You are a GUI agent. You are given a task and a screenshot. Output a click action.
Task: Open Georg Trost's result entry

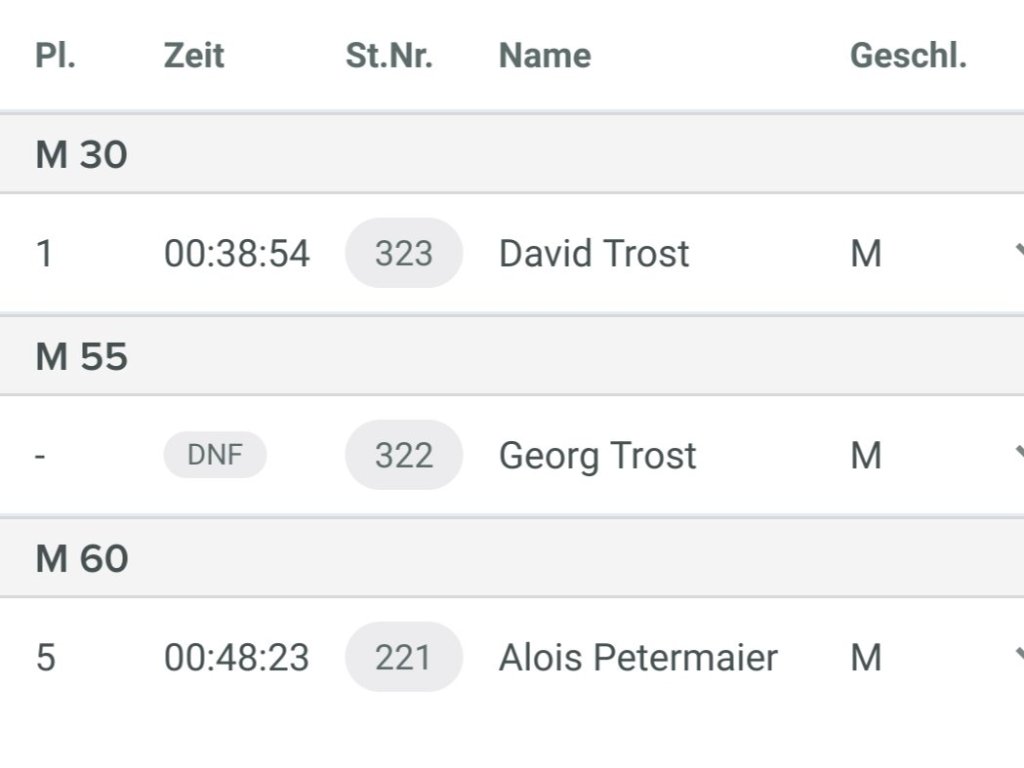[597, 455]
